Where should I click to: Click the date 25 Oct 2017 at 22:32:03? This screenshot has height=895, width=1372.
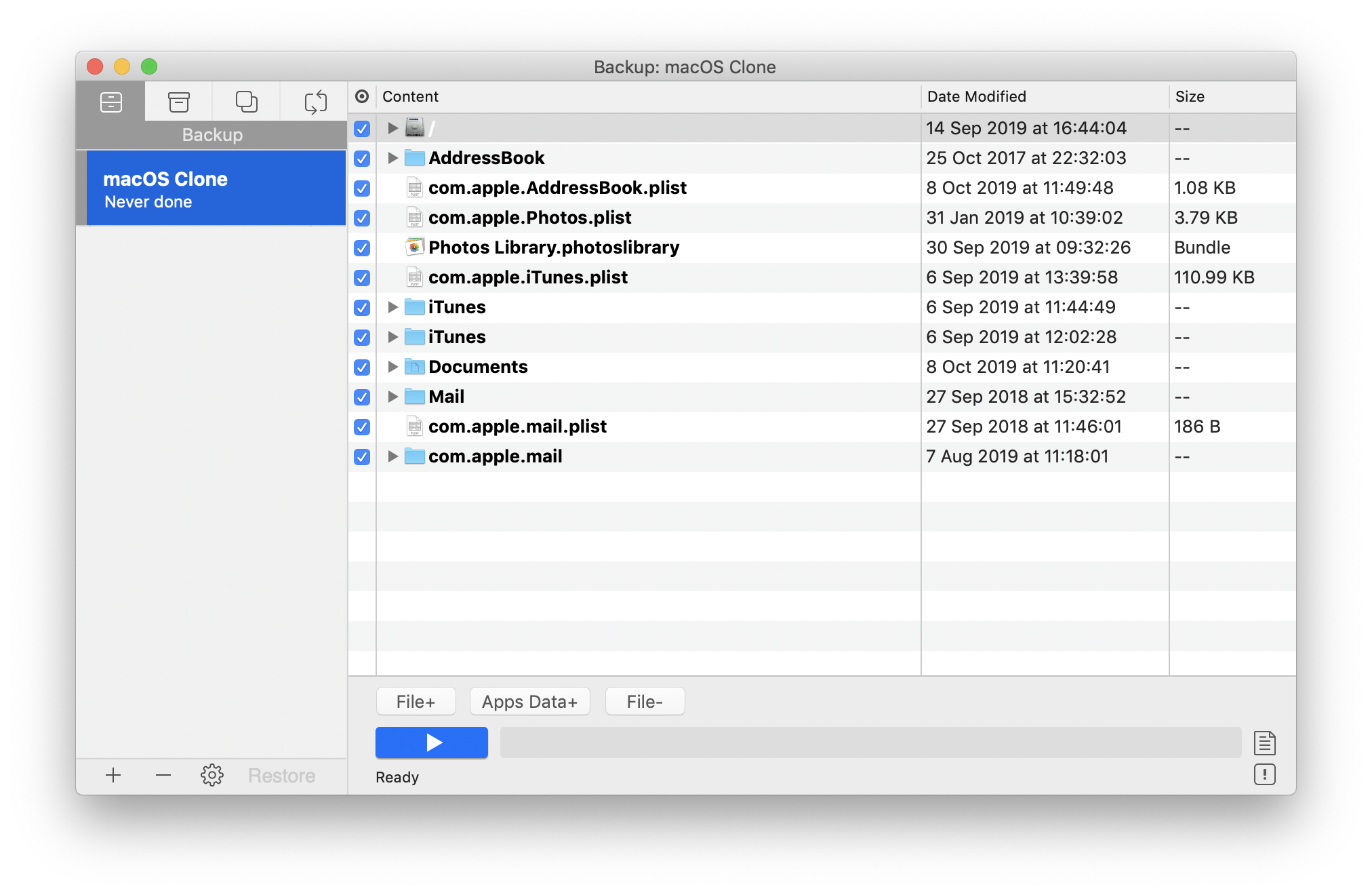(1026, 158)
